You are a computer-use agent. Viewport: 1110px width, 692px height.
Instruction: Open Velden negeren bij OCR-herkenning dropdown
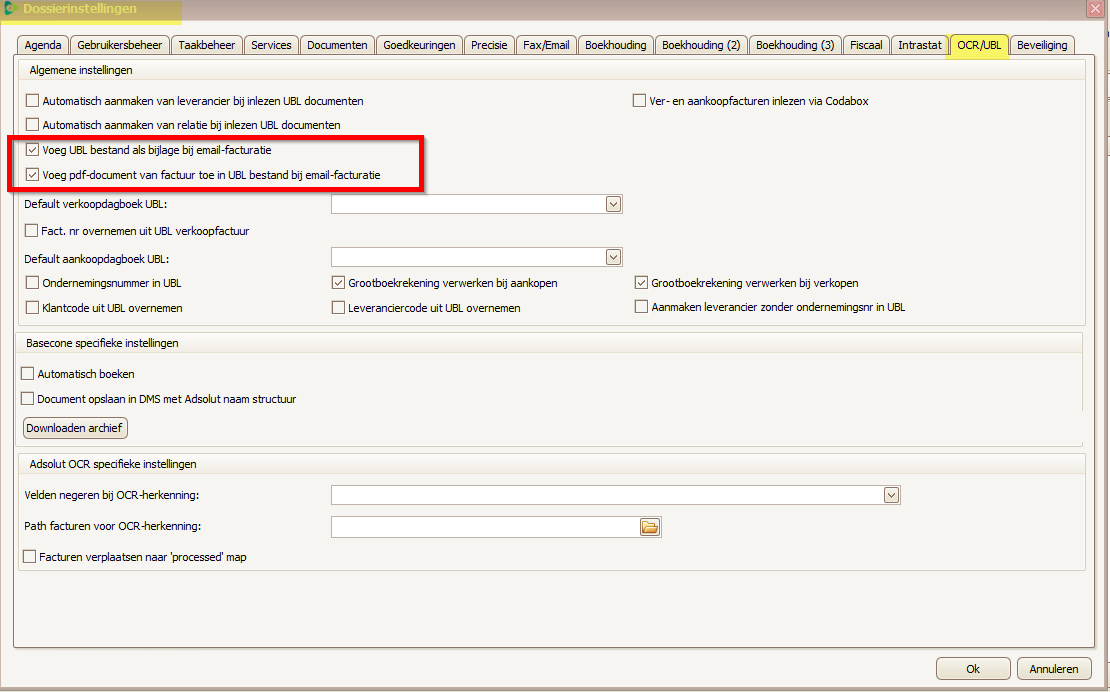pos(891,495)
